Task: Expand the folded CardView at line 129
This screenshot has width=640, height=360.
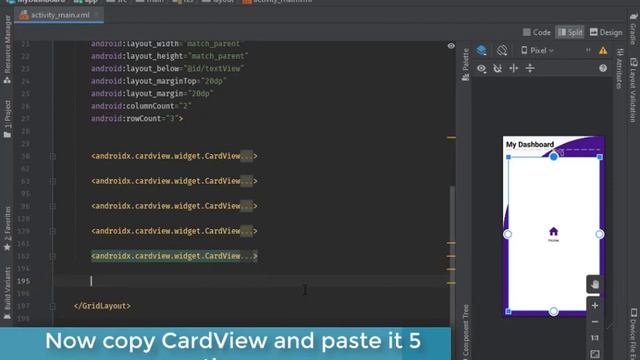Action: tap(53, 231)
